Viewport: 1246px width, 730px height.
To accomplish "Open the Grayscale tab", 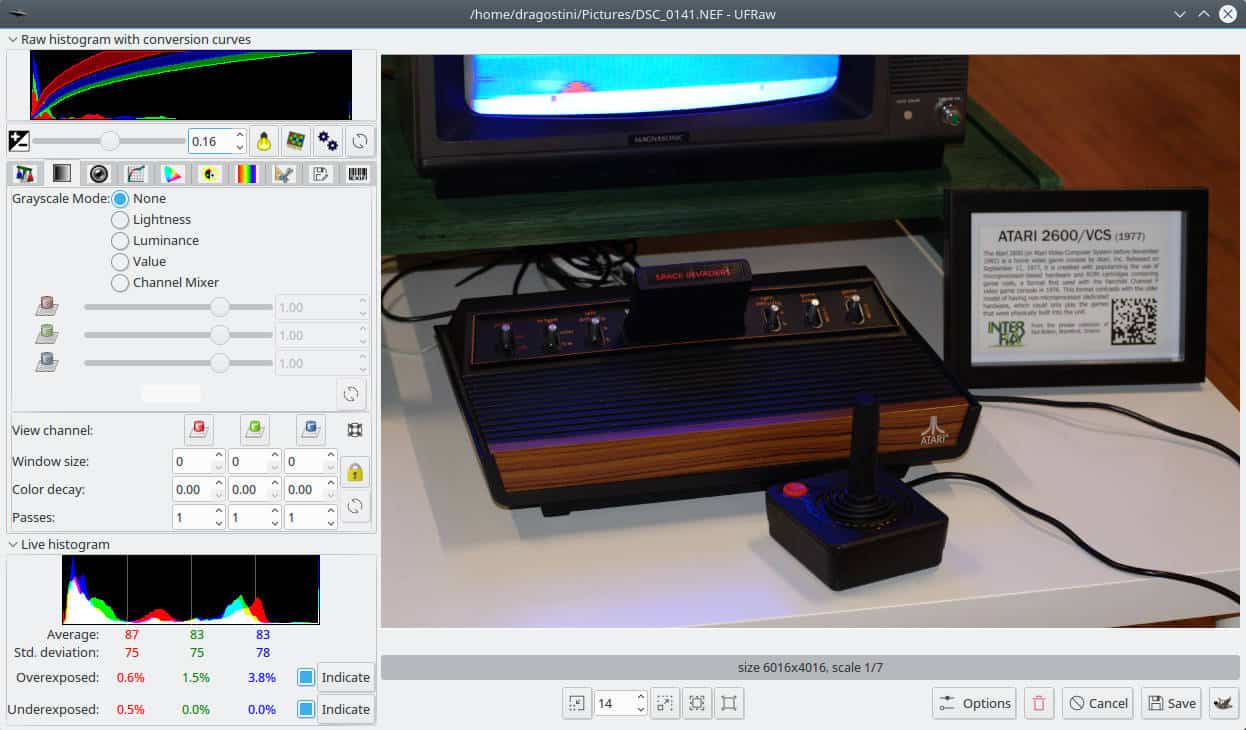I will click(x=62, y=174).
